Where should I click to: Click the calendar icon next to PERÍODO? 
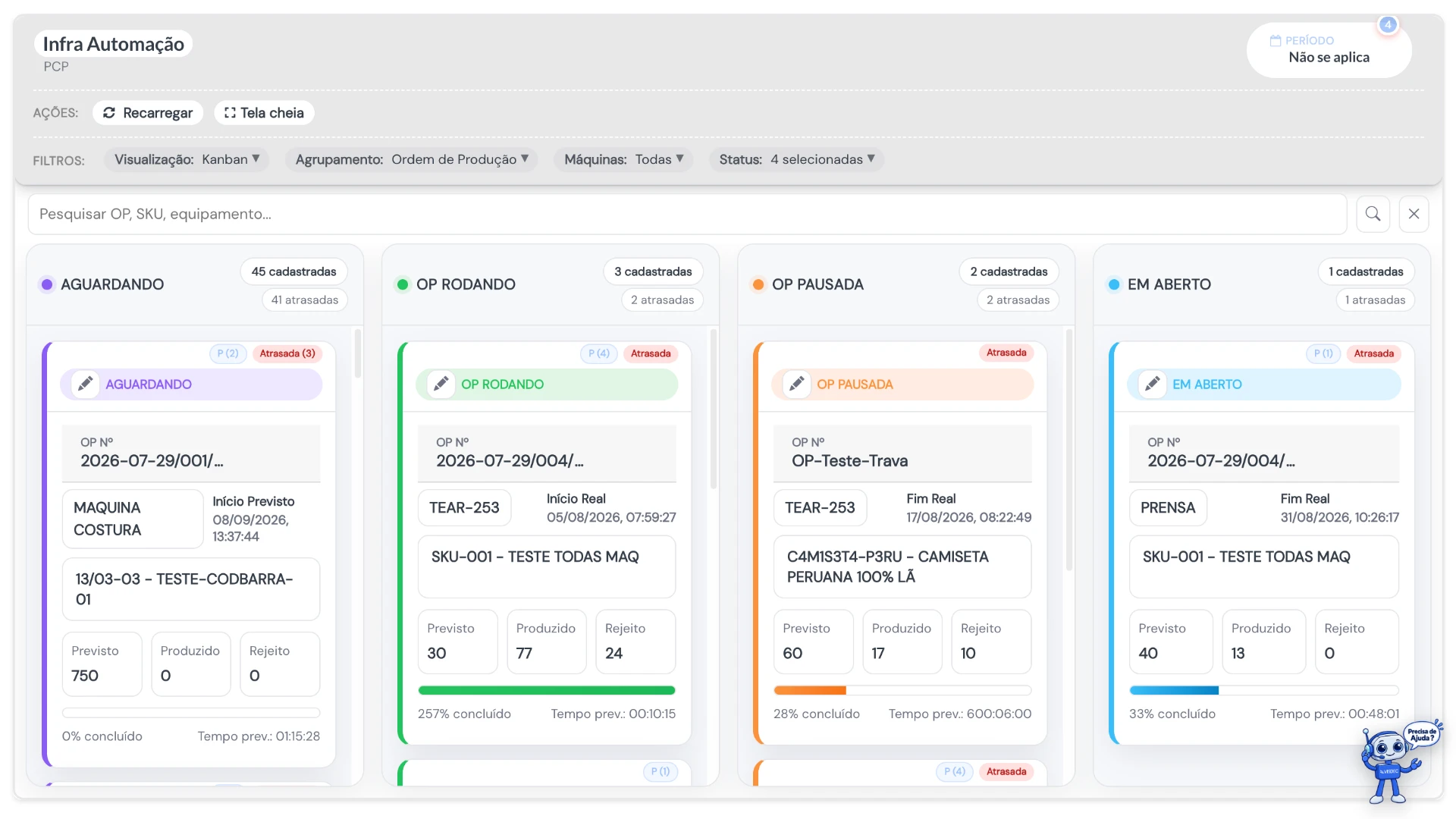1276,40
